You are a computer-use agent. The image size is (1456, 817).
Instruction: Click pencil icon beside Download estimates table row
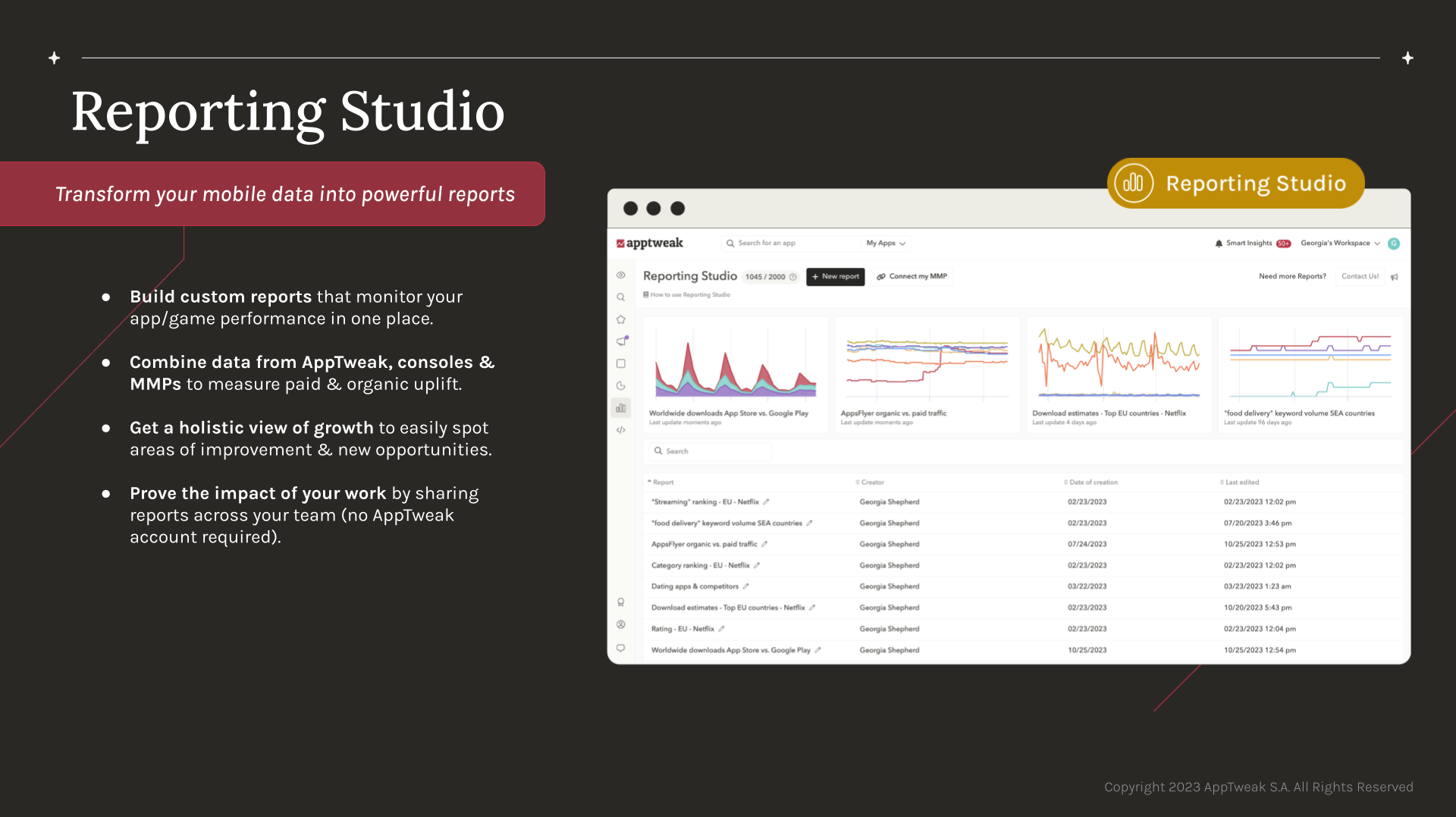(812, 608)
